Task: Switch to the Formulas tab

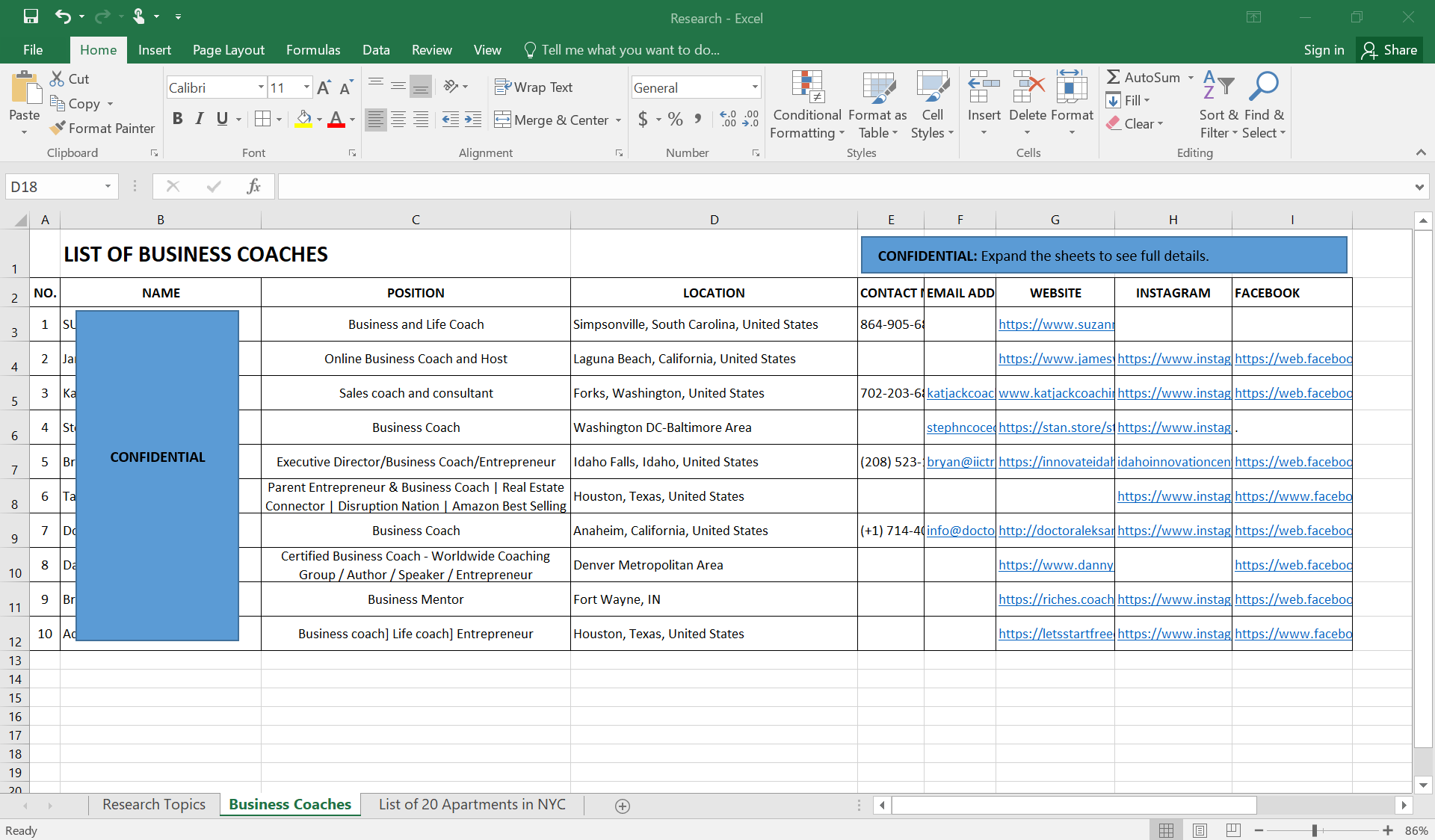Action: click(x=313, y=50)
